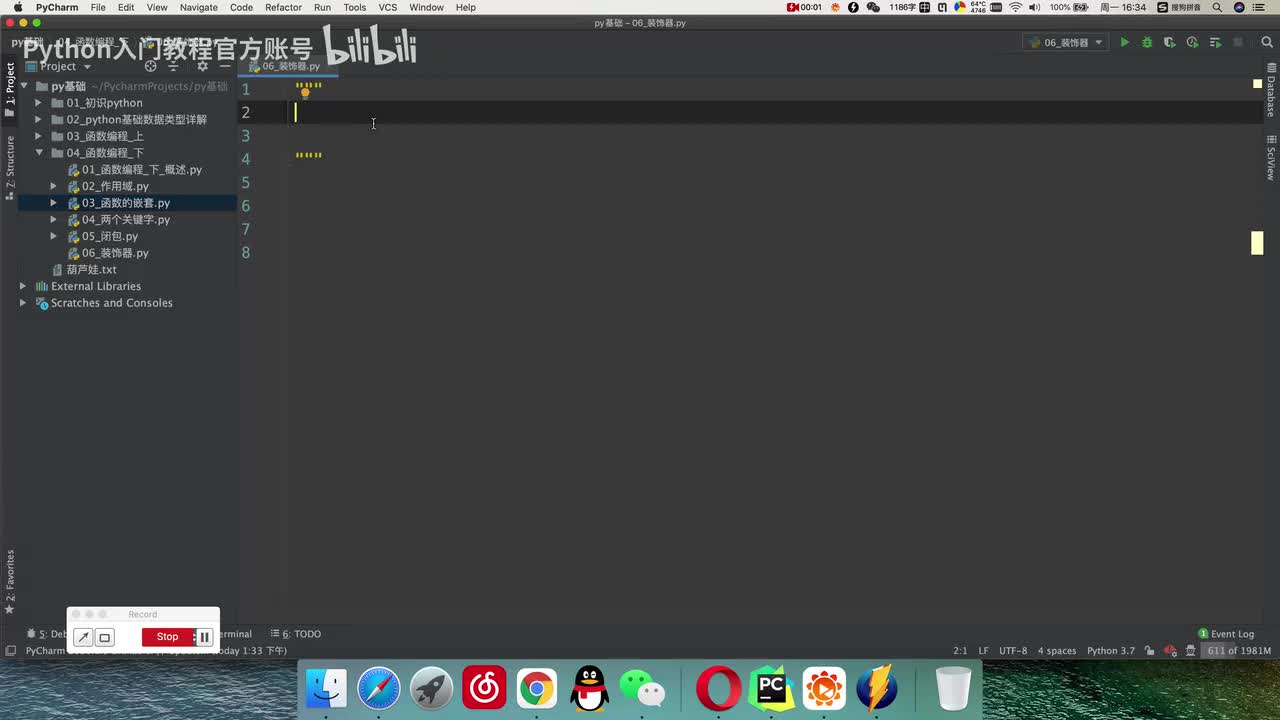Toggle the 1: Project side panel
This screenshot has height=720, width=1280.
10,91
